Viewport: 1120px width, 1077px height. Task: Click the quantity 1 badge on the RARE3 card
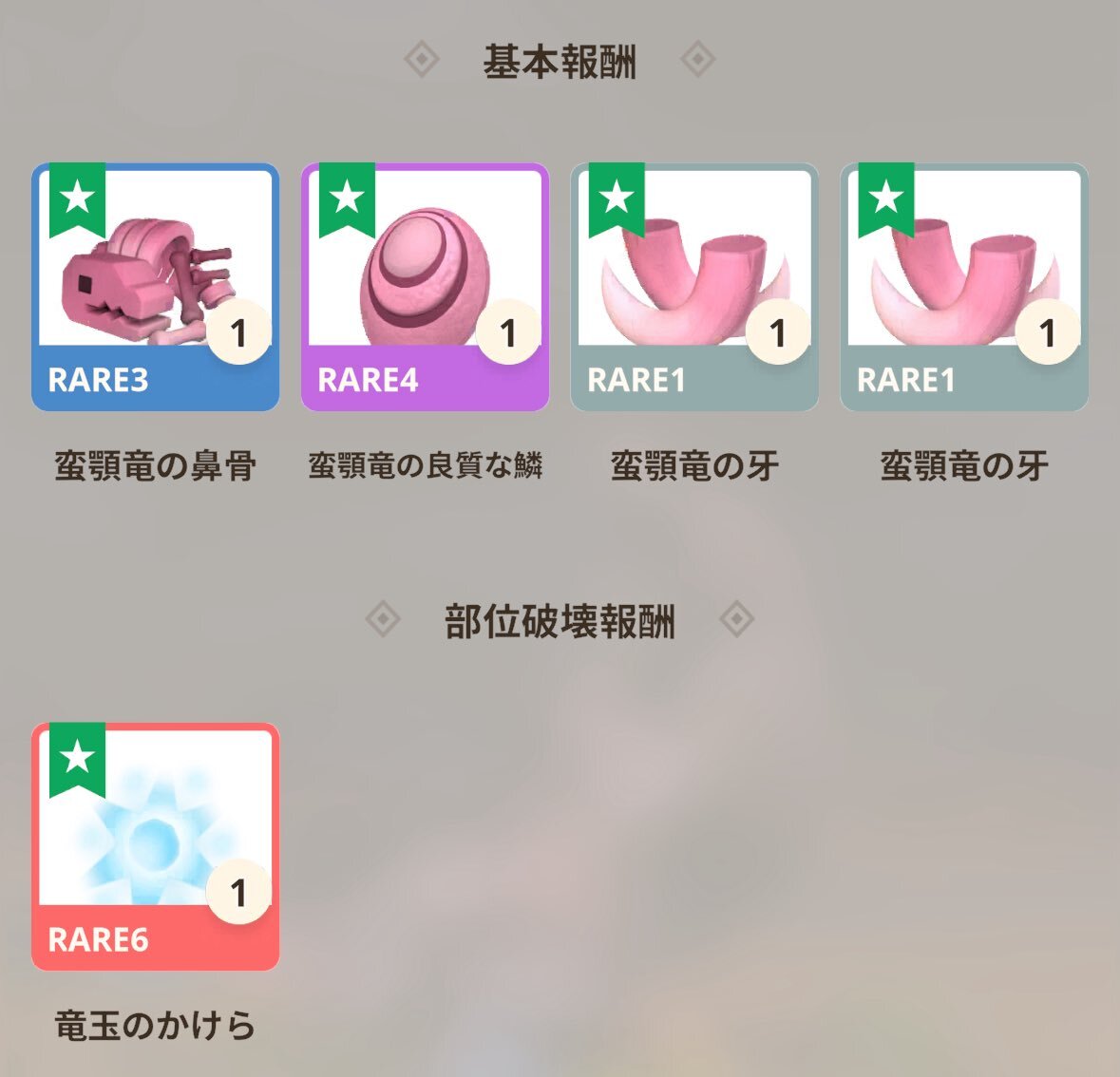coord(238,332)
